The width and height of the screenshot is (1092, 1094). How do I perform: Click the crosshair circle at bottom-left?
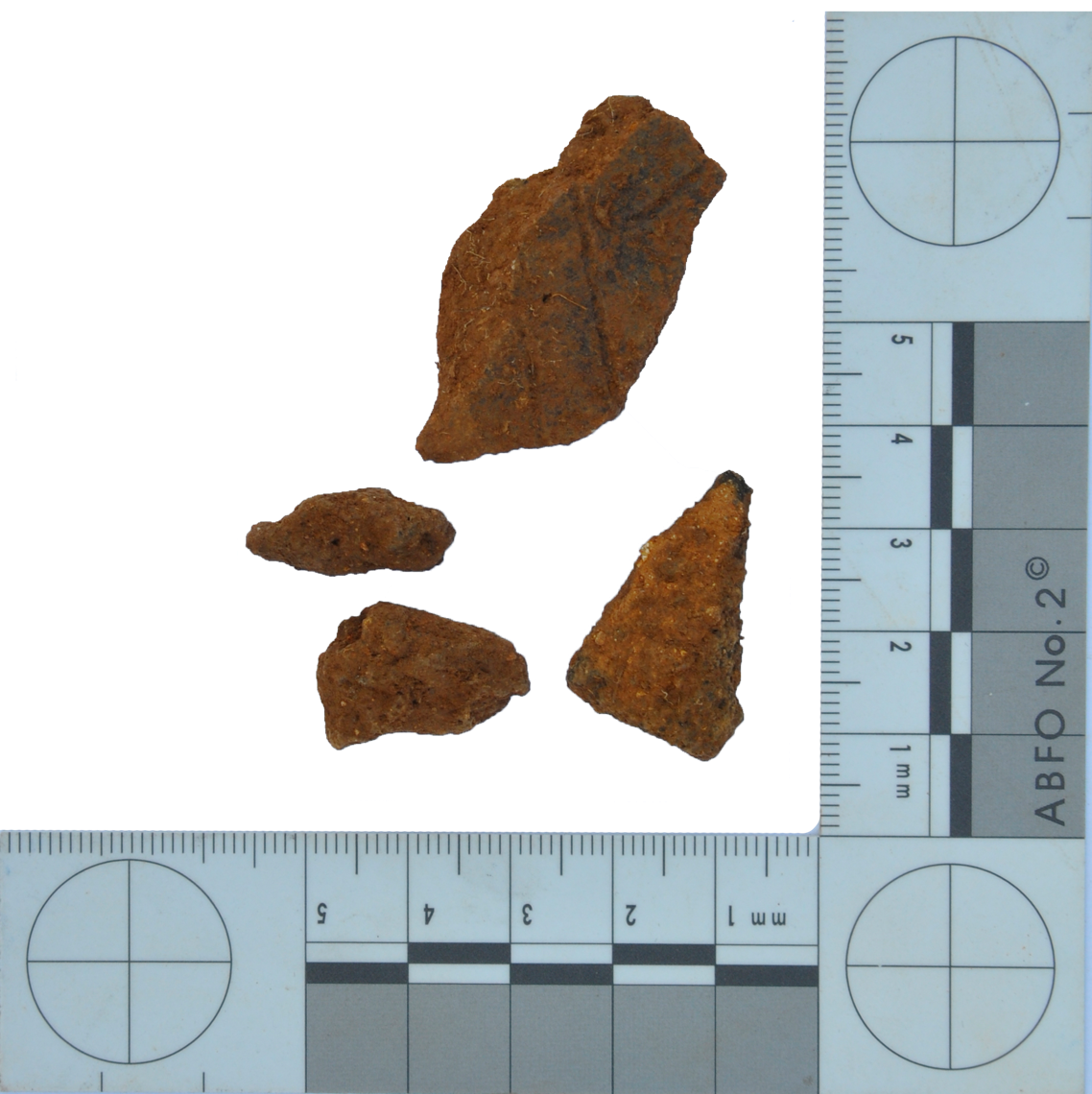[130, 962]
